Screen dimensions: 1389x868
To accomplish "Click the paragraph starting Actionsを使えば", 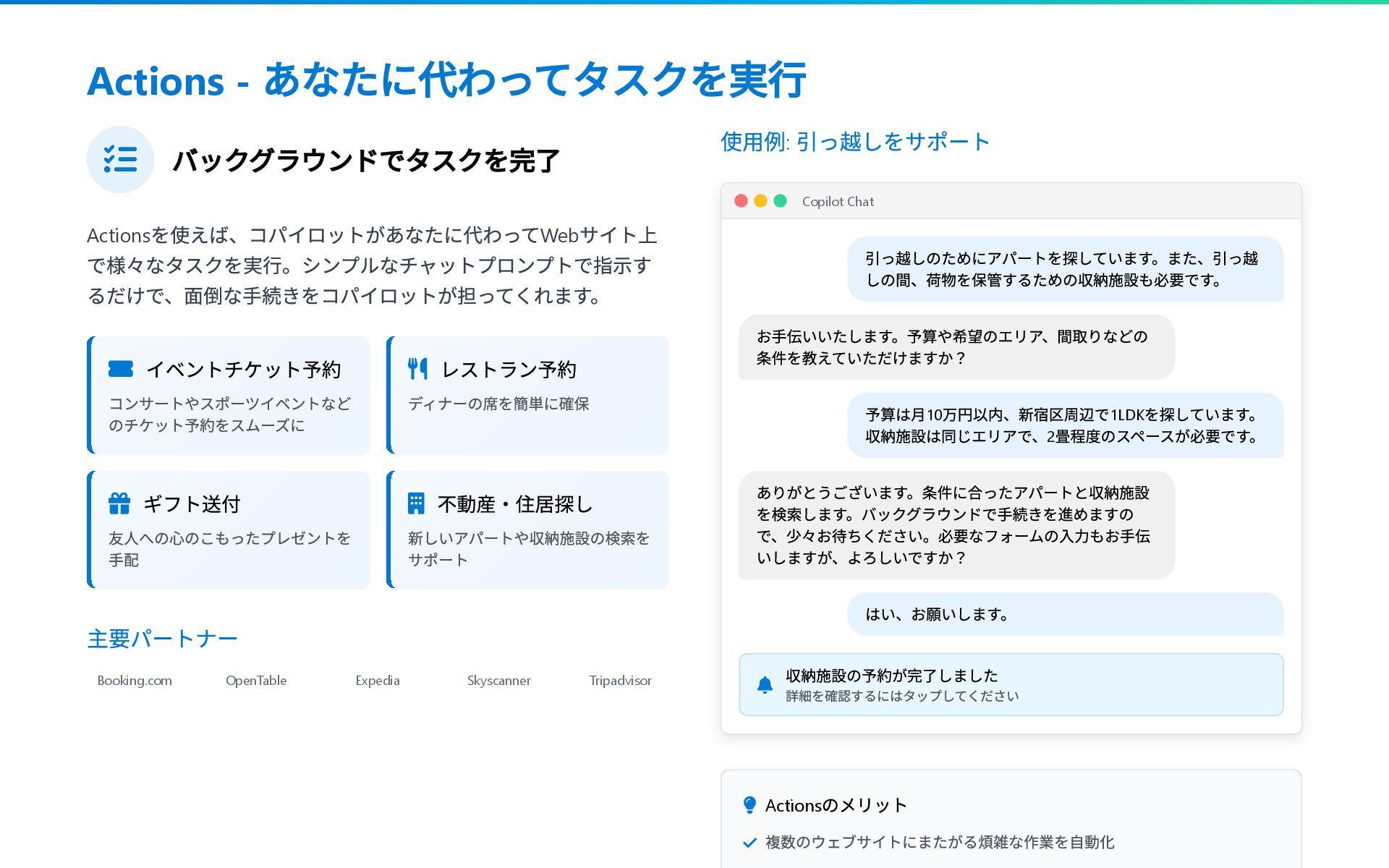I will (x=372, y=265).
